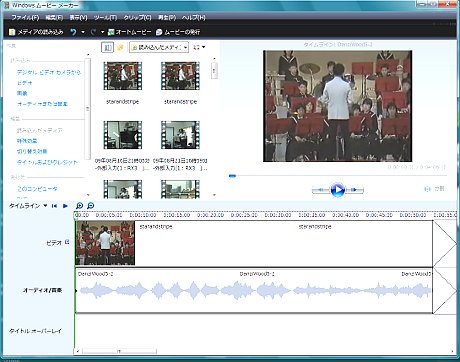Viewport: 460px width, 362px height.
Task: Play the timeline
Action: pos(65,206)
